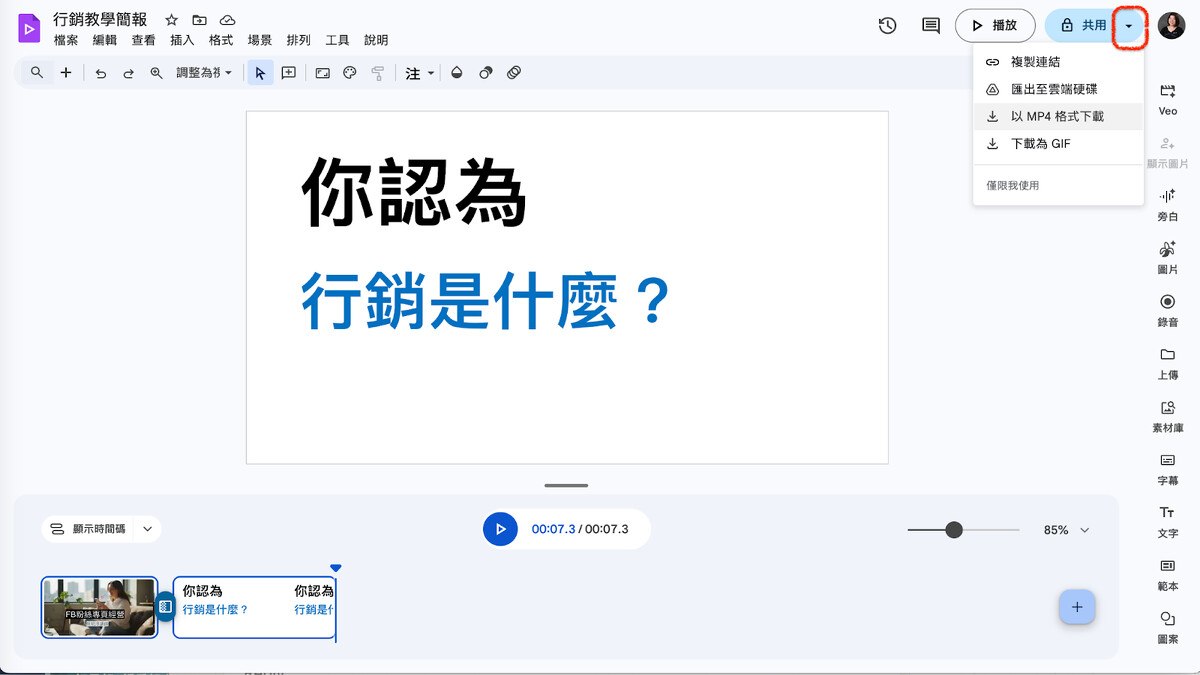Open the 字幕 captions panel
Viewport: 1200px width, 675px height.
click(1167, 467)
